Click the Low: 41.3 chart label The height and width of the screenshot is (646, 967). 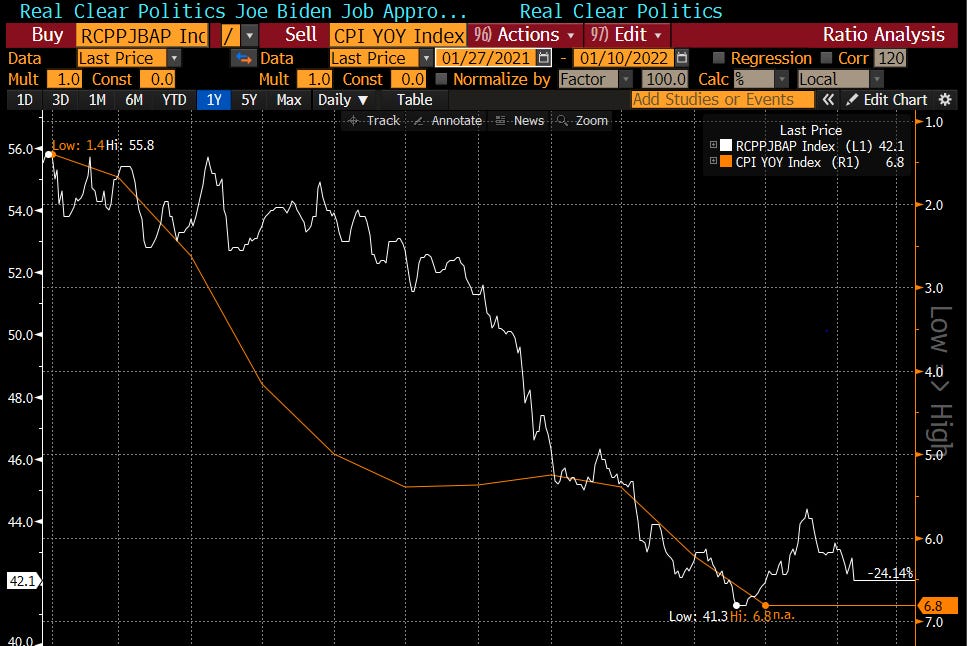click(x=698, y=616)
